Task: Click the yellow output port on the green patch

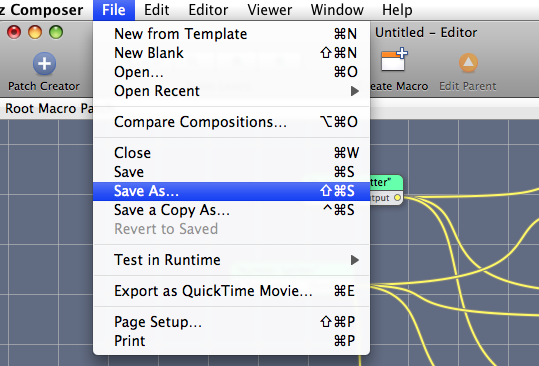Action: [x=397, y=198]
